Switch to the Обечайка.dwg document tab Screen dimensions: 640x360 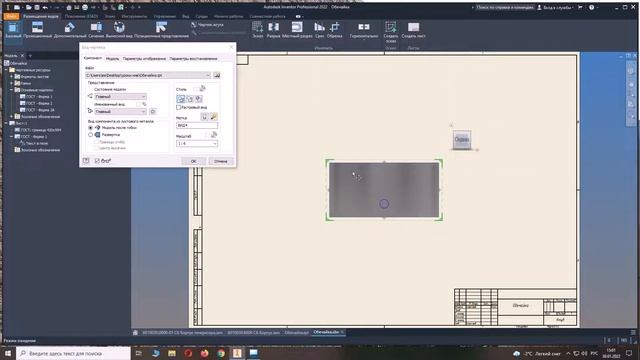pyautogui.click(x=326, y=333)
